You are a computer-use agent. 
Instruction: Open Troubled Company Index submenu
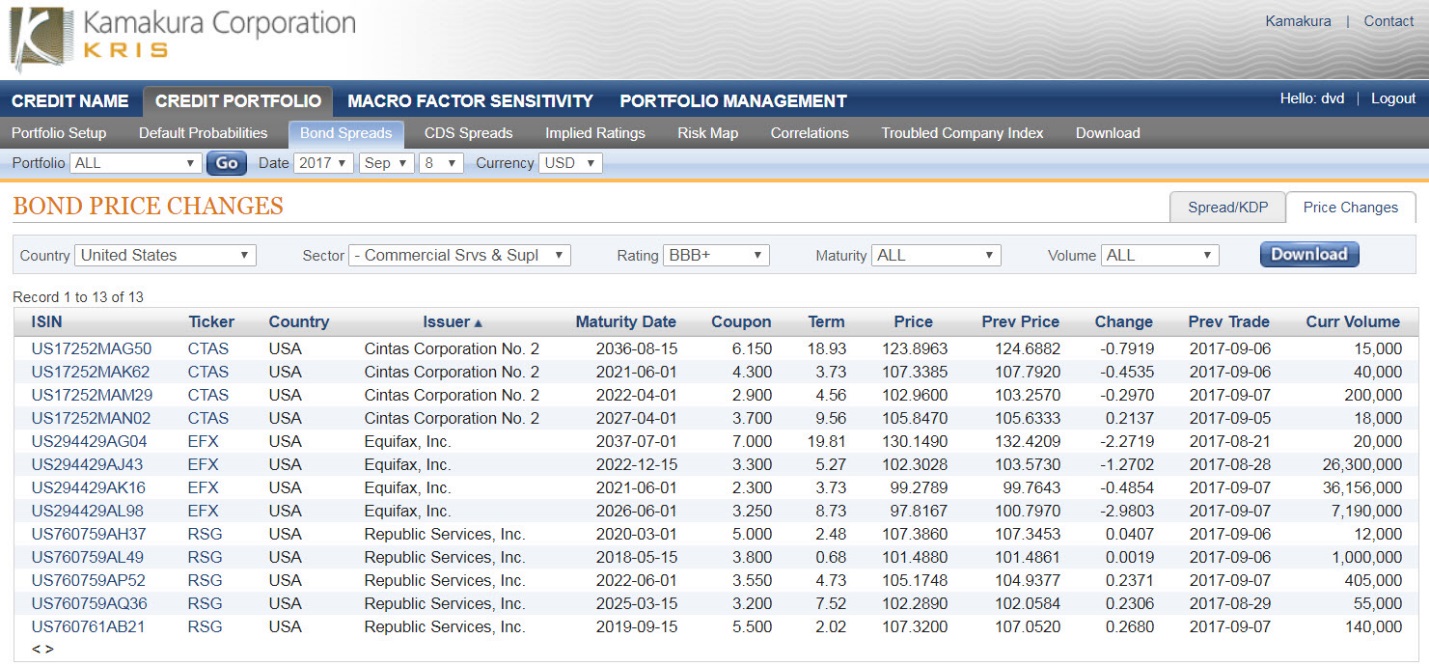(x=962, y=133)
